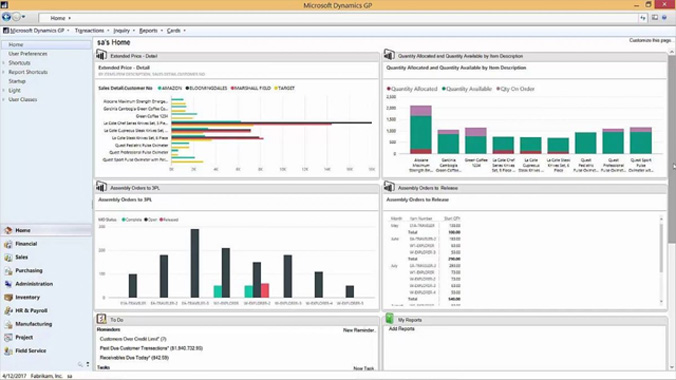
Task: Click the Forward navigation arrow button
Action: tap(16, 17)
